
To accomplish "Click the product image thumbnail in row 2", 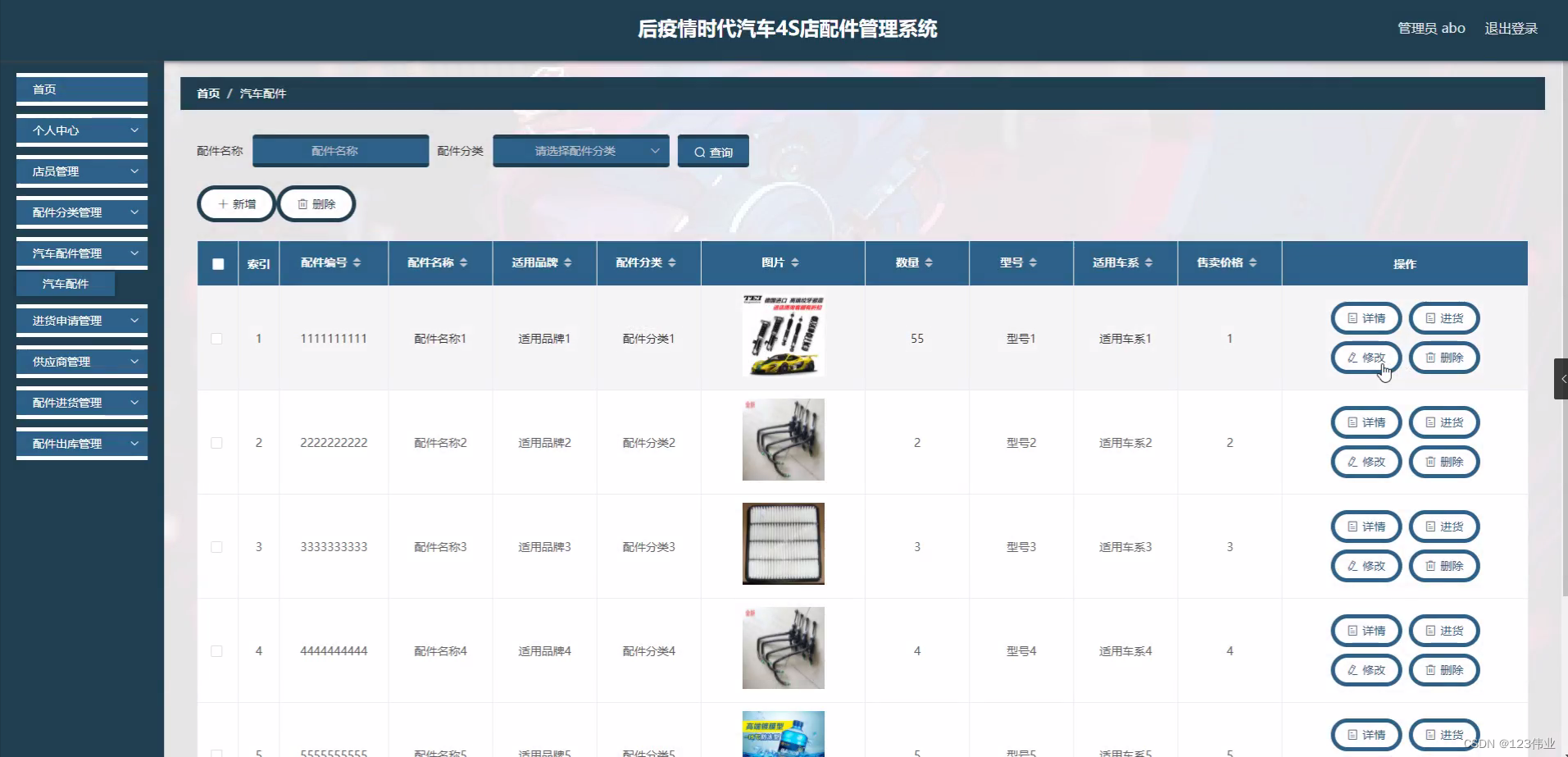I will (783, 439).
